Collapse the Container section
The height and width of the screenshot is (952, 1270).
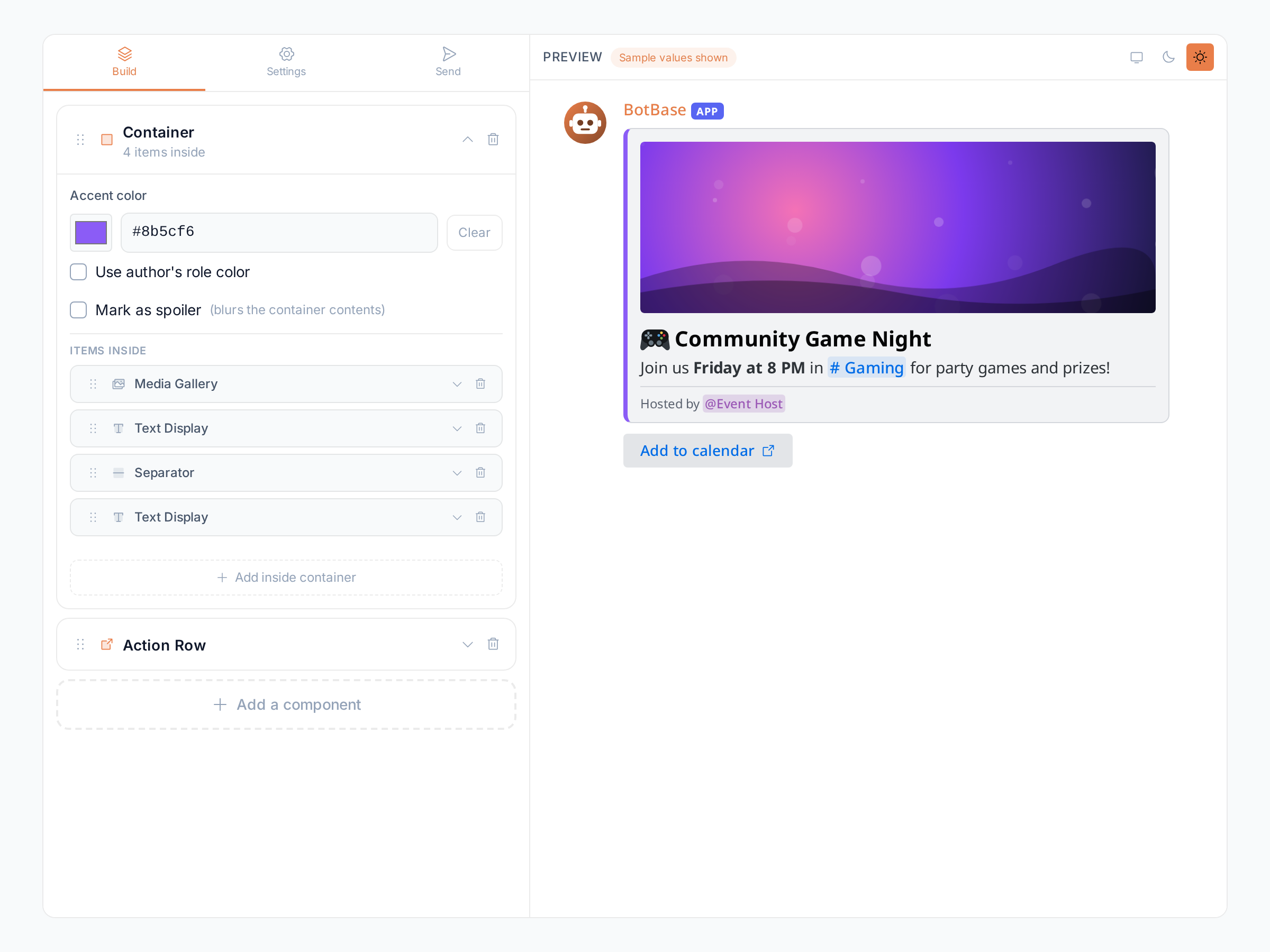[467, 140]
